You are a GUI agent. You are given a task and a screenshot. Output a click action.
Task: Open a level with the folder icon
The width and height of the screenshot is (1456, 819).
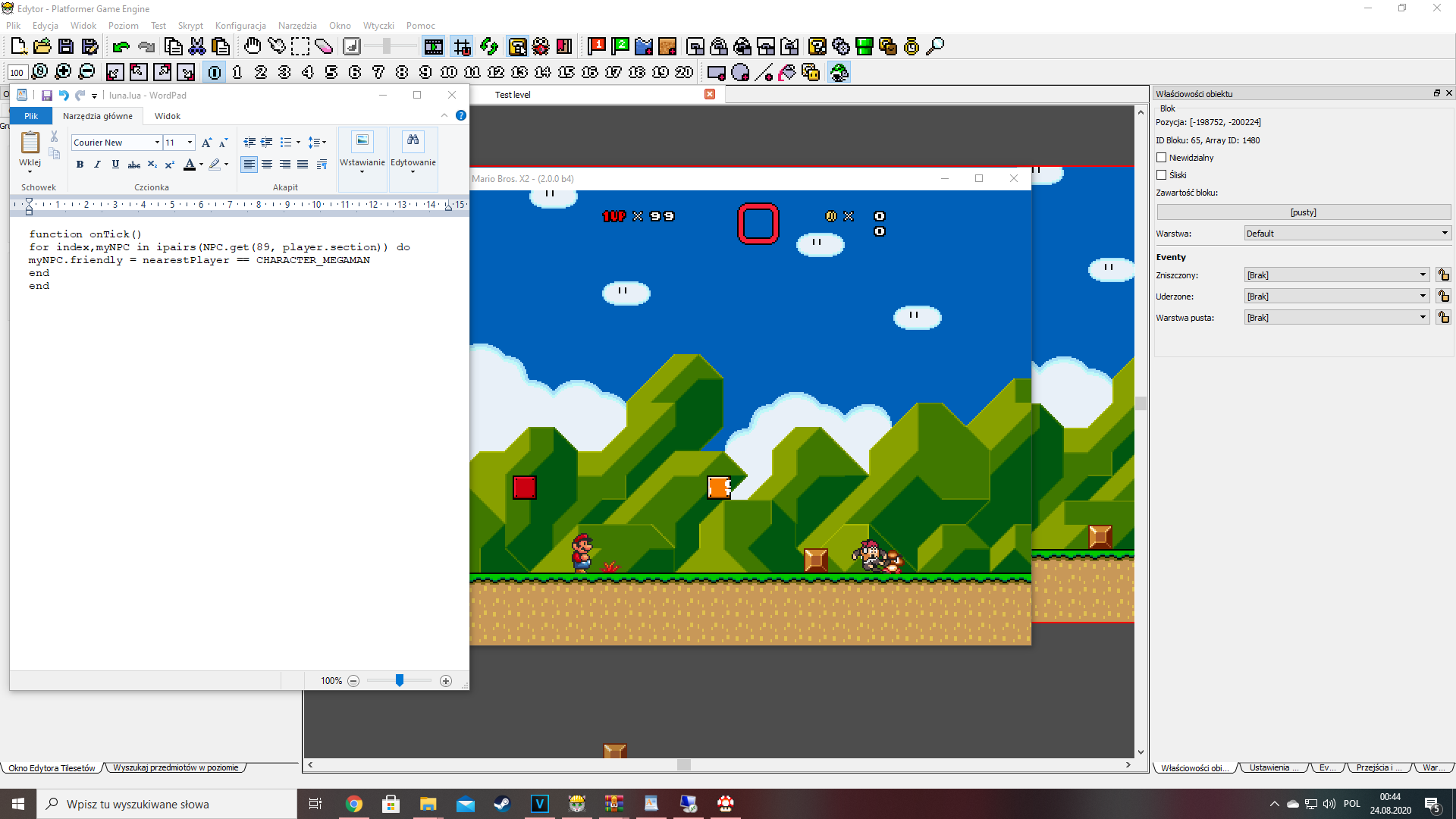[42, 46]
